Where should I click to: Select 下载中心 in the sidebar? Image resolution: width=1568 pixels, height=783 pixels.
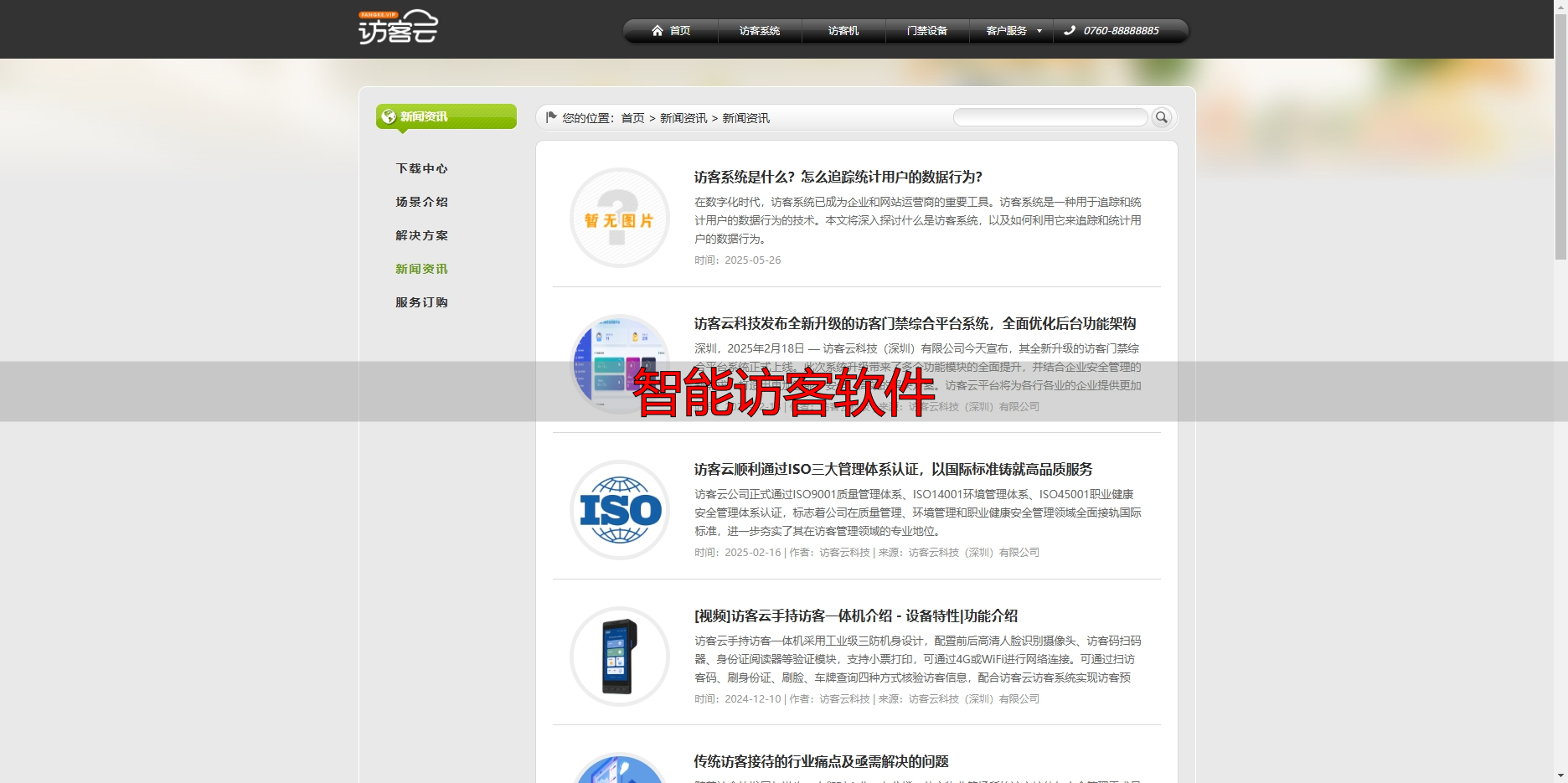[x=422, y=168]
